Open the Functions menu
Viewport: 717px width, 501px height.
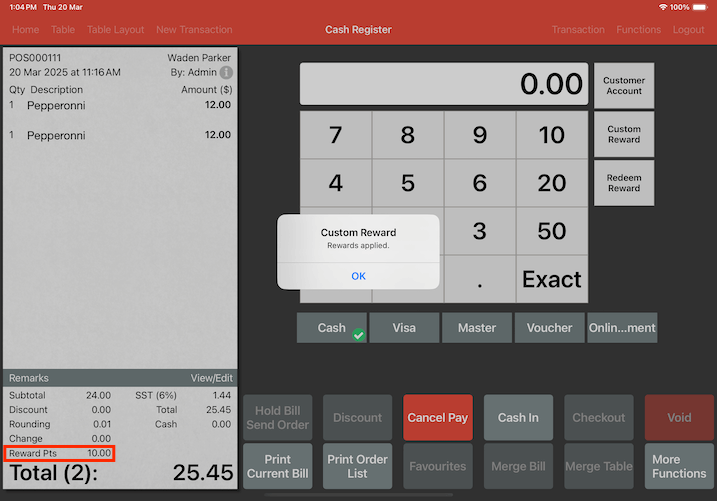coord(638,30)
